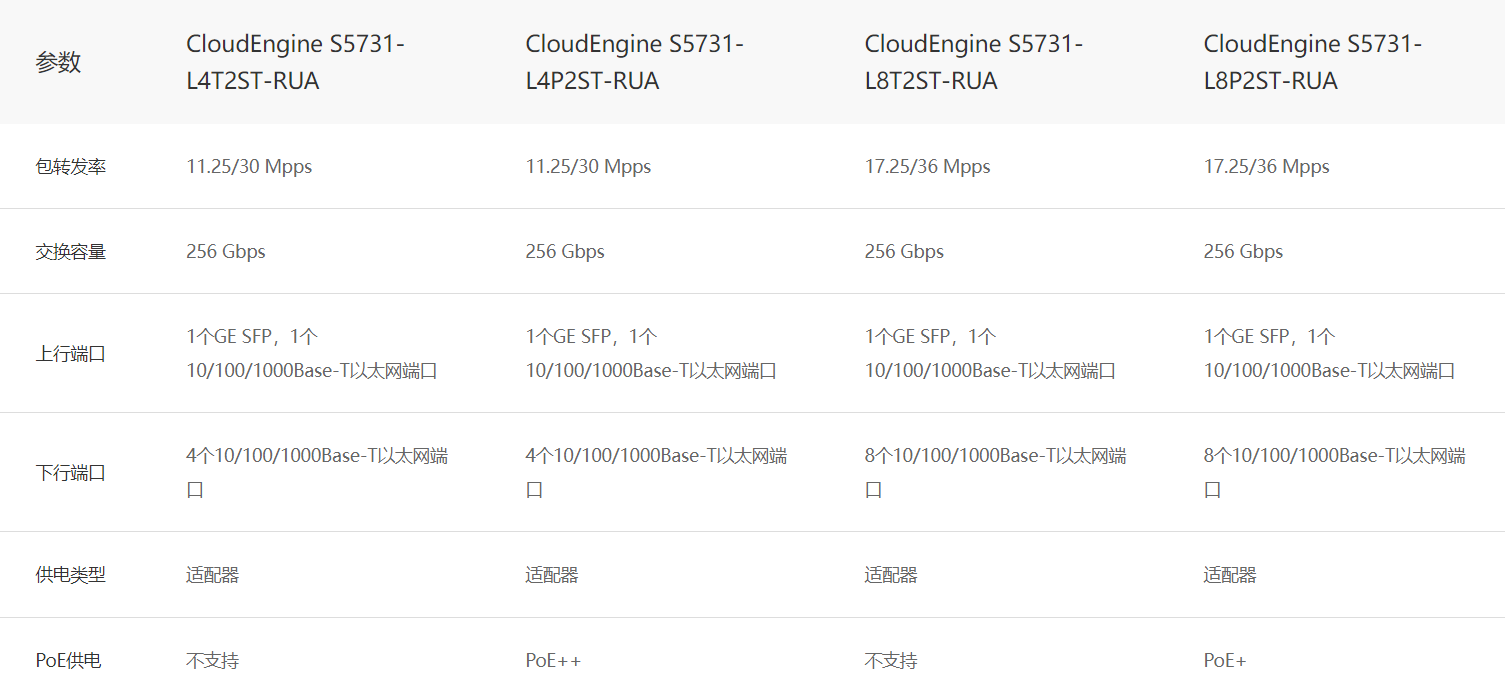Click the 下行端口 value for L8T2ST-RUA
1507x700 pixels.
(x=995, y=472)
